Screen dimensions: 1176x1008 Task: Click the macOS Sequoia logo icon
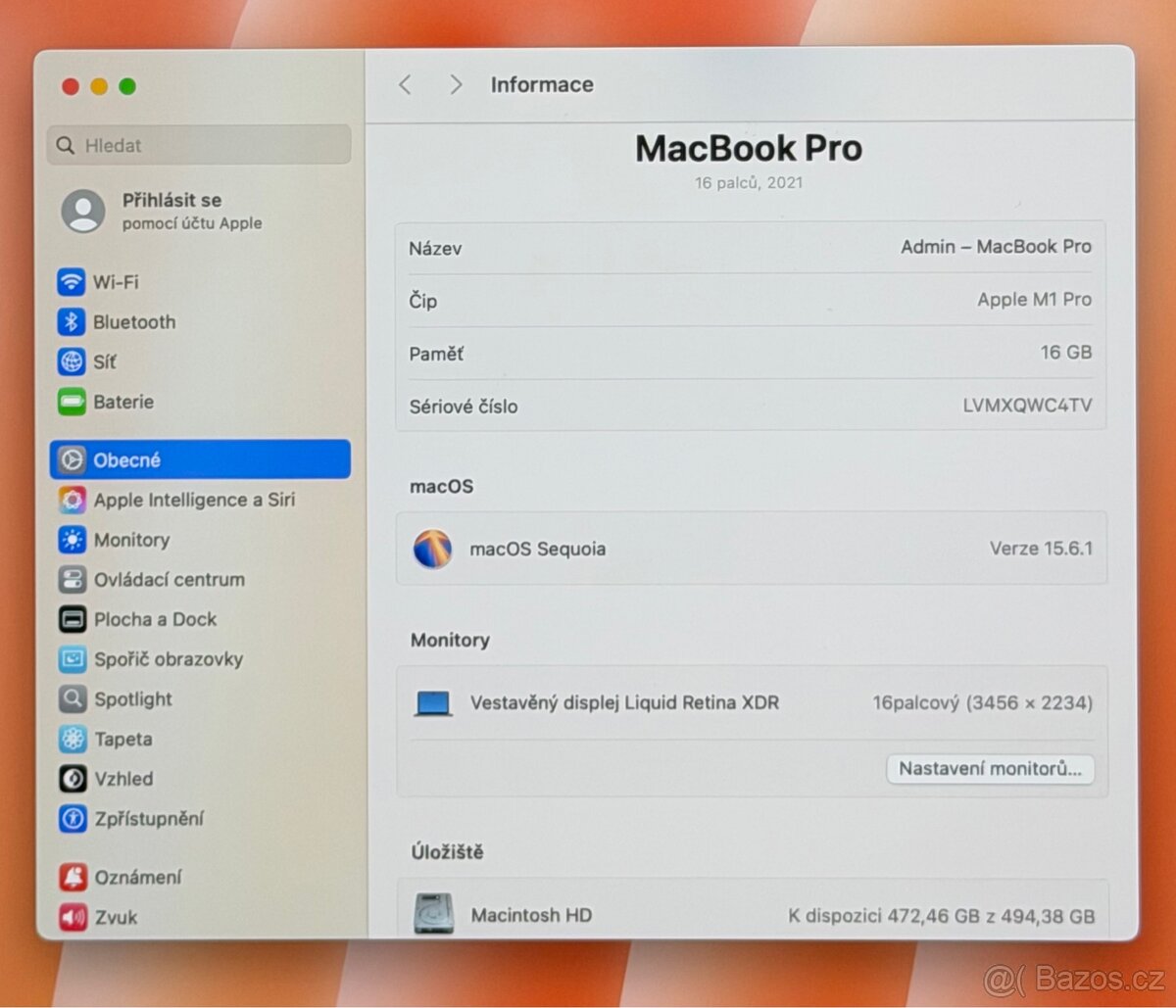click(432, 549)
